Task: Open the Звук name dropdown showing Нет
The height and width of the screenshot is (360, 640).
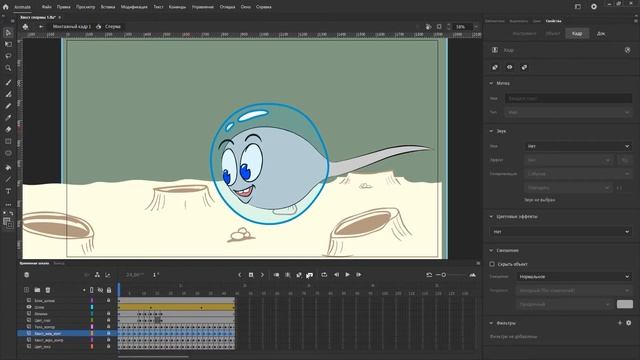Action: pos(578,146)
